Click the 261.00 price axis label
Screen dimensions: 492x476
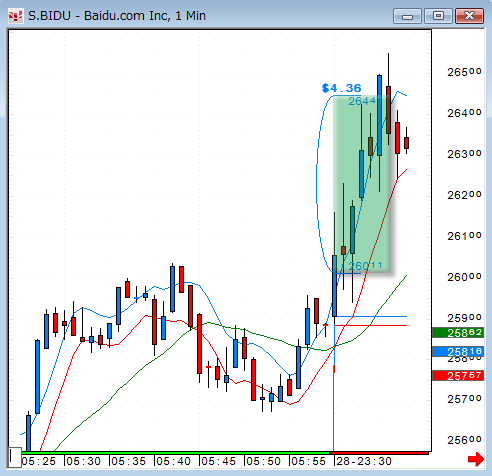pos(464,236)
